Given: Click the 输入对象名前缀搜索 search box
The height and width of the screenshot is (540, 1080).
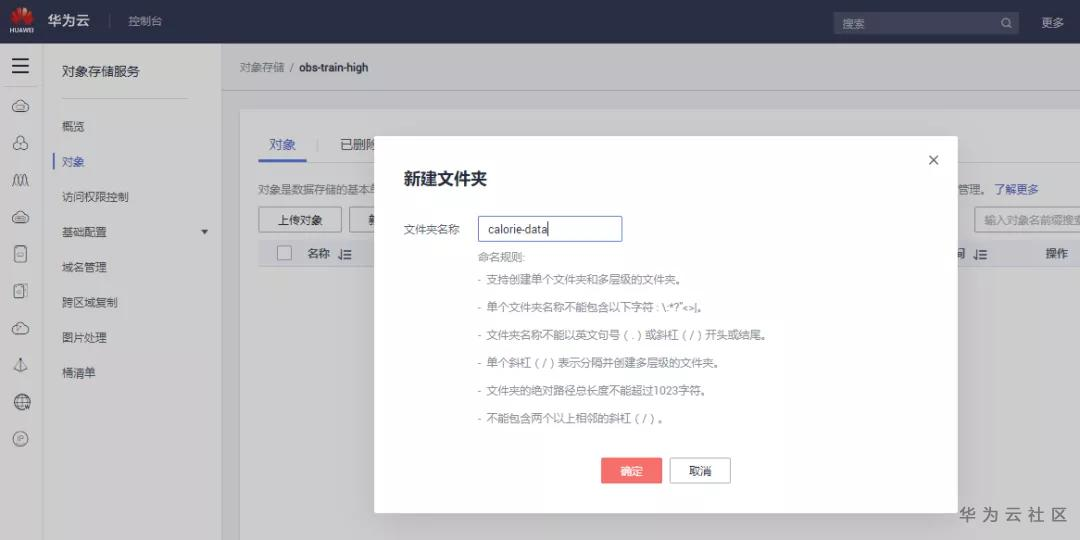Looking at the screenshot, I should coord(1028,220).
